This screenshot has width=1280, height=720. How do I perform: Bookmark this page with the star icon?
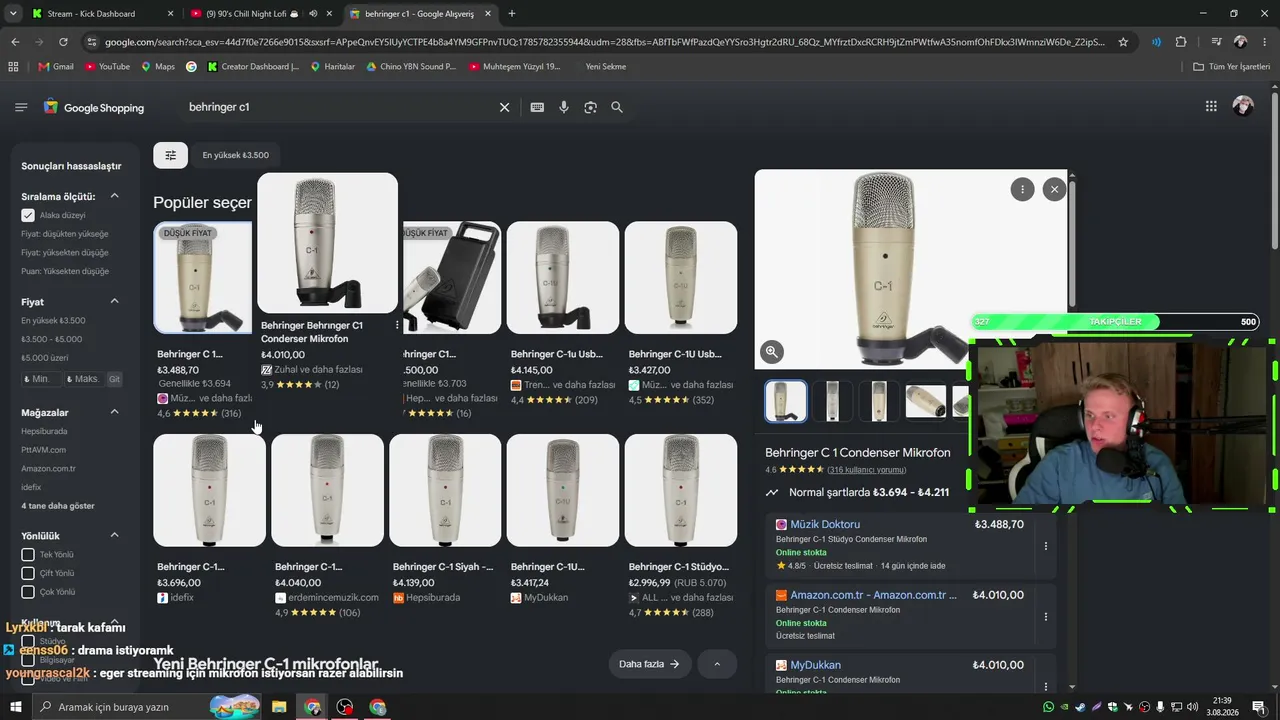pyautogui.click(x=1123, y=42)
